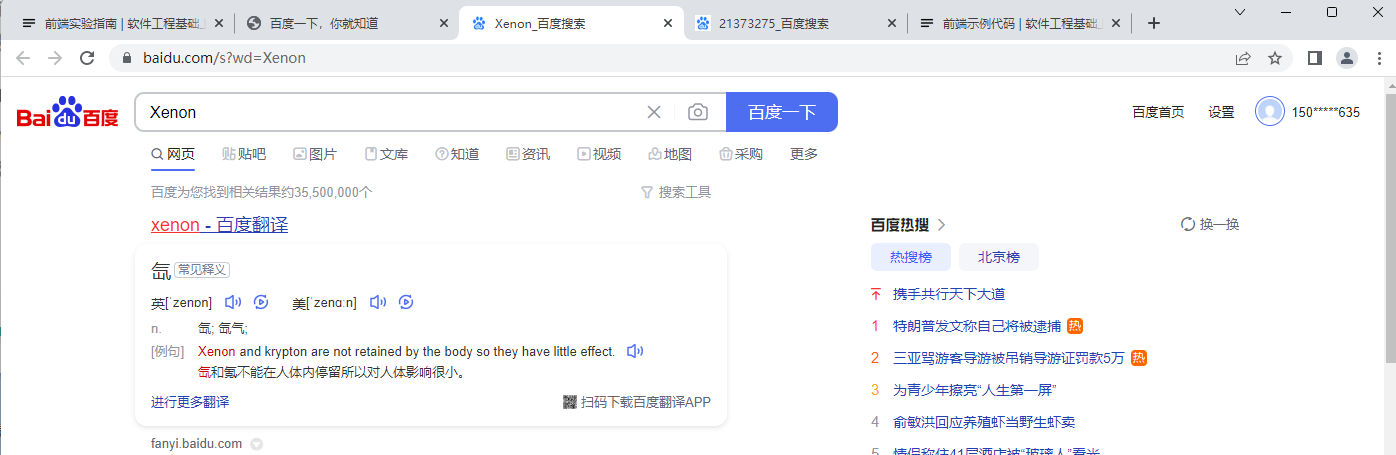Bookmark this page with star icon
Screen dimensions: 1396x455
(1275, 58)
